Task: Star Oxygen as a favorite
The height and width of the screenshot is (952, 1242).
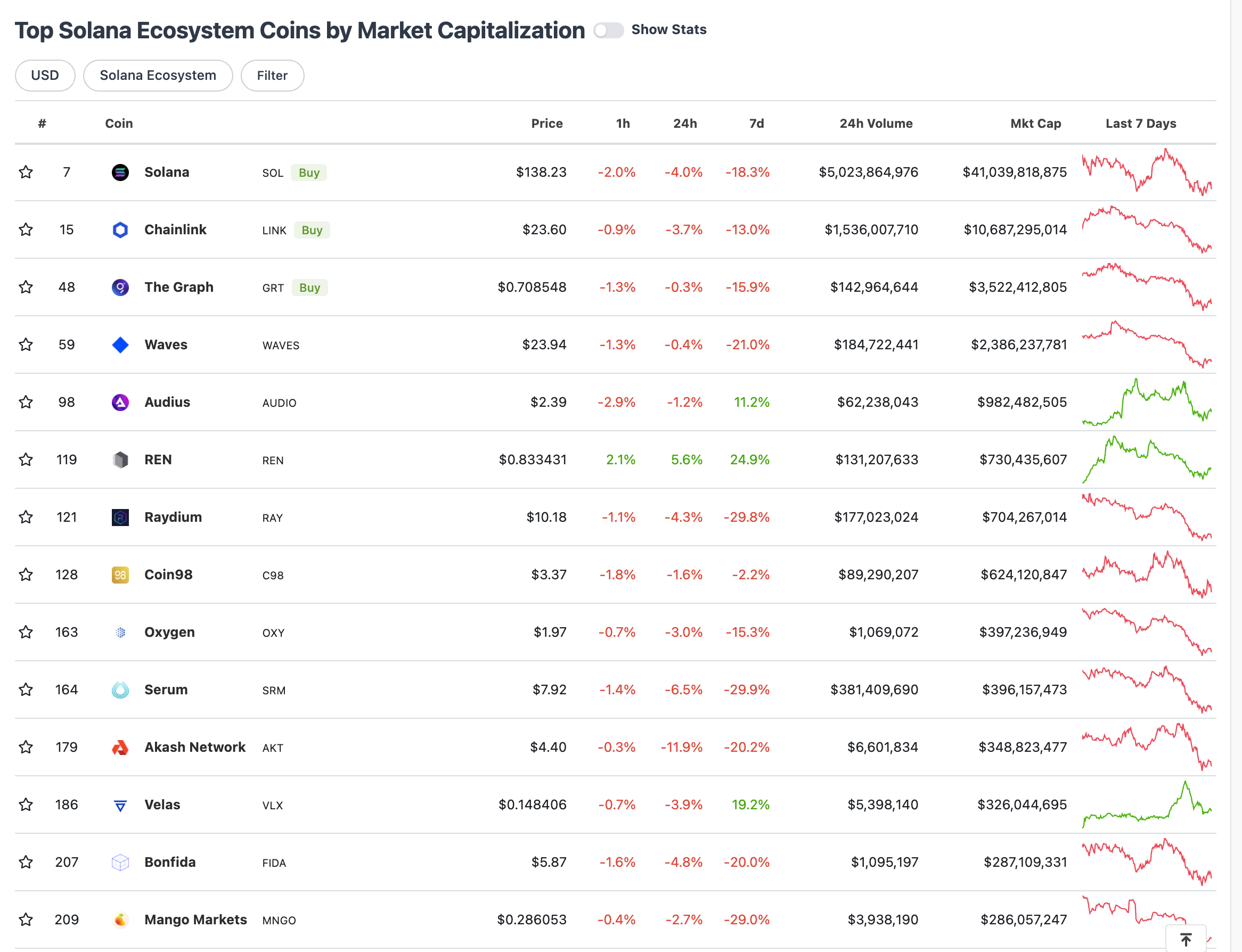Action: point(26,633)
